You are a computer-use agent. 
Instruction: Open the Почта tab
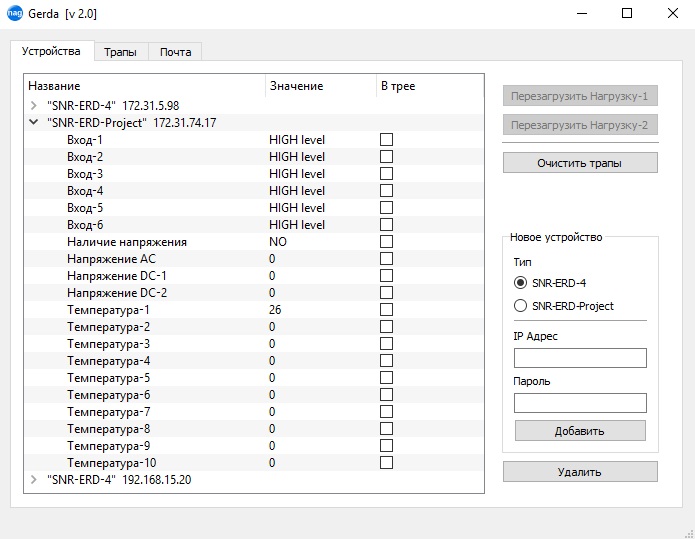click(x=176, y=51)
